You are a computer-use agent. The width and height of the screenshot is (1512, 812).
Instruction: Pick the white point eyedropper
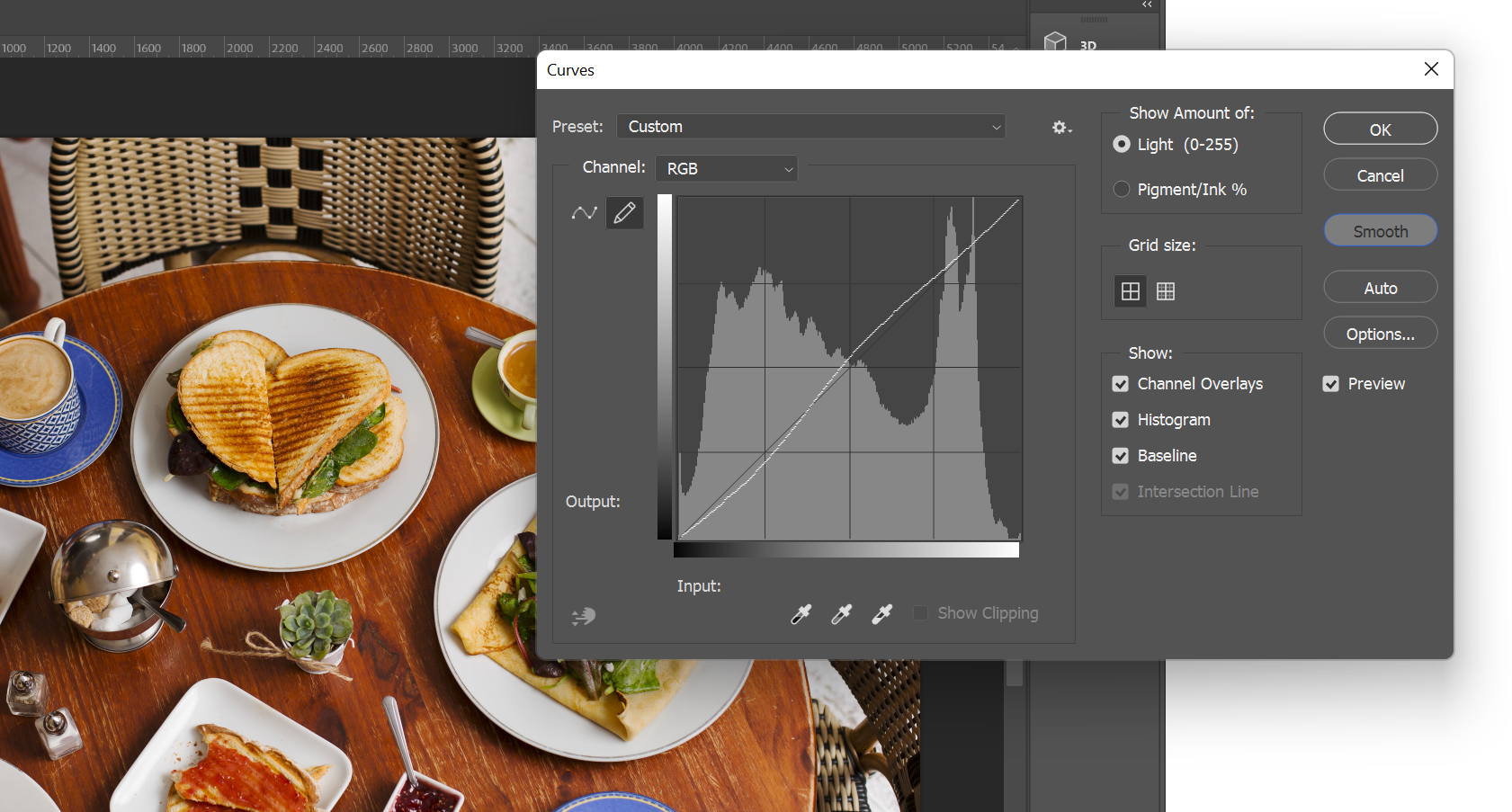(881, 614)
